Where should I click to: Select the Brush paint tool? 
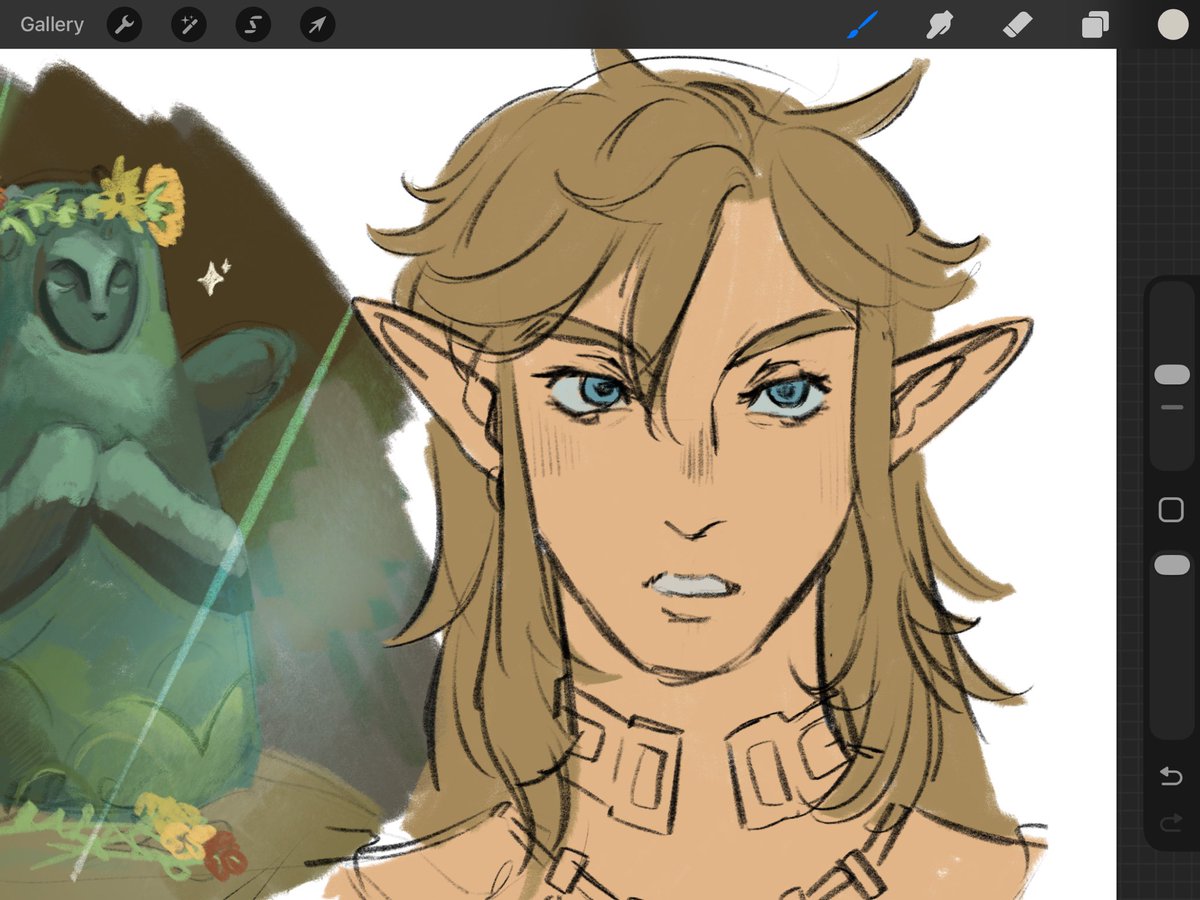tap(861, 24)
